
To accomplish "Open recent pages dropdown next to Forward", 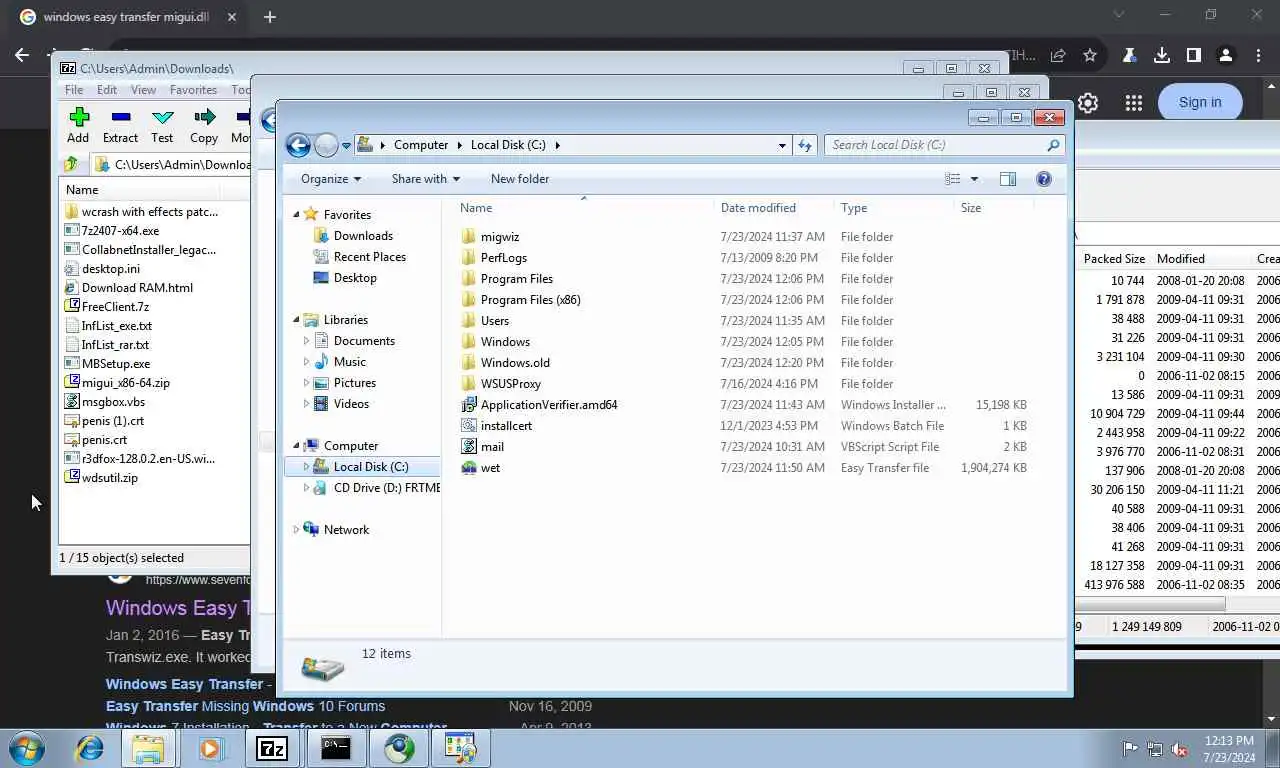I will (x=346, y=145).
